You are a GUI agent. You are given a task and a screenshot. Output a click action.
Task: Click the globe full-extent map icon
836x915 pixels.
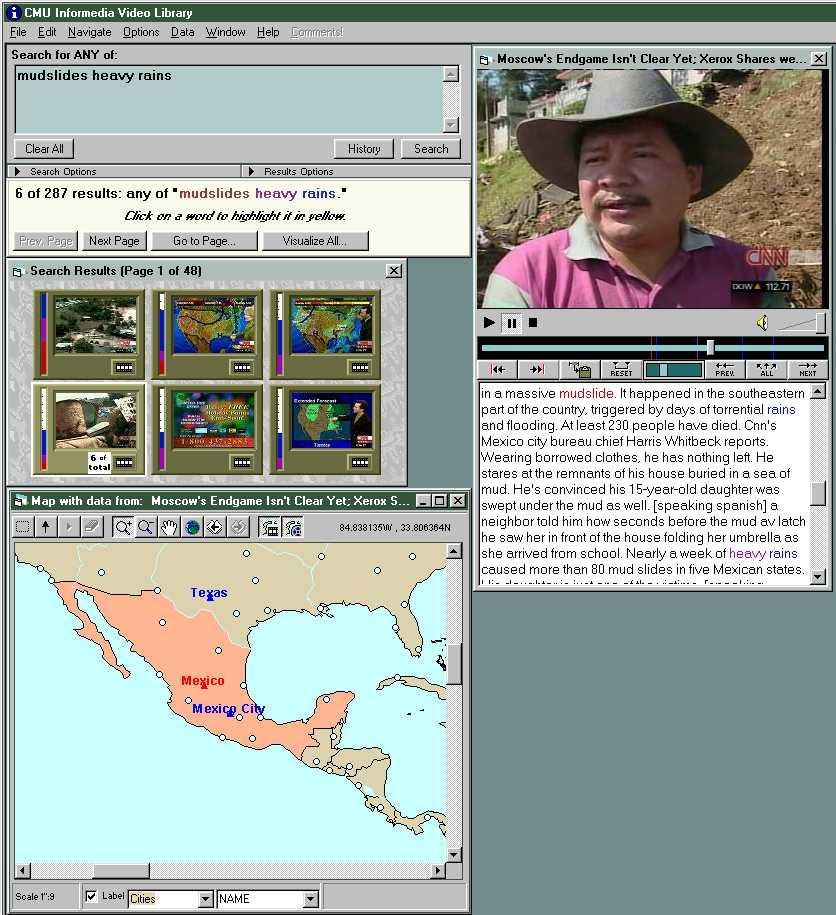tap(192, 527)
